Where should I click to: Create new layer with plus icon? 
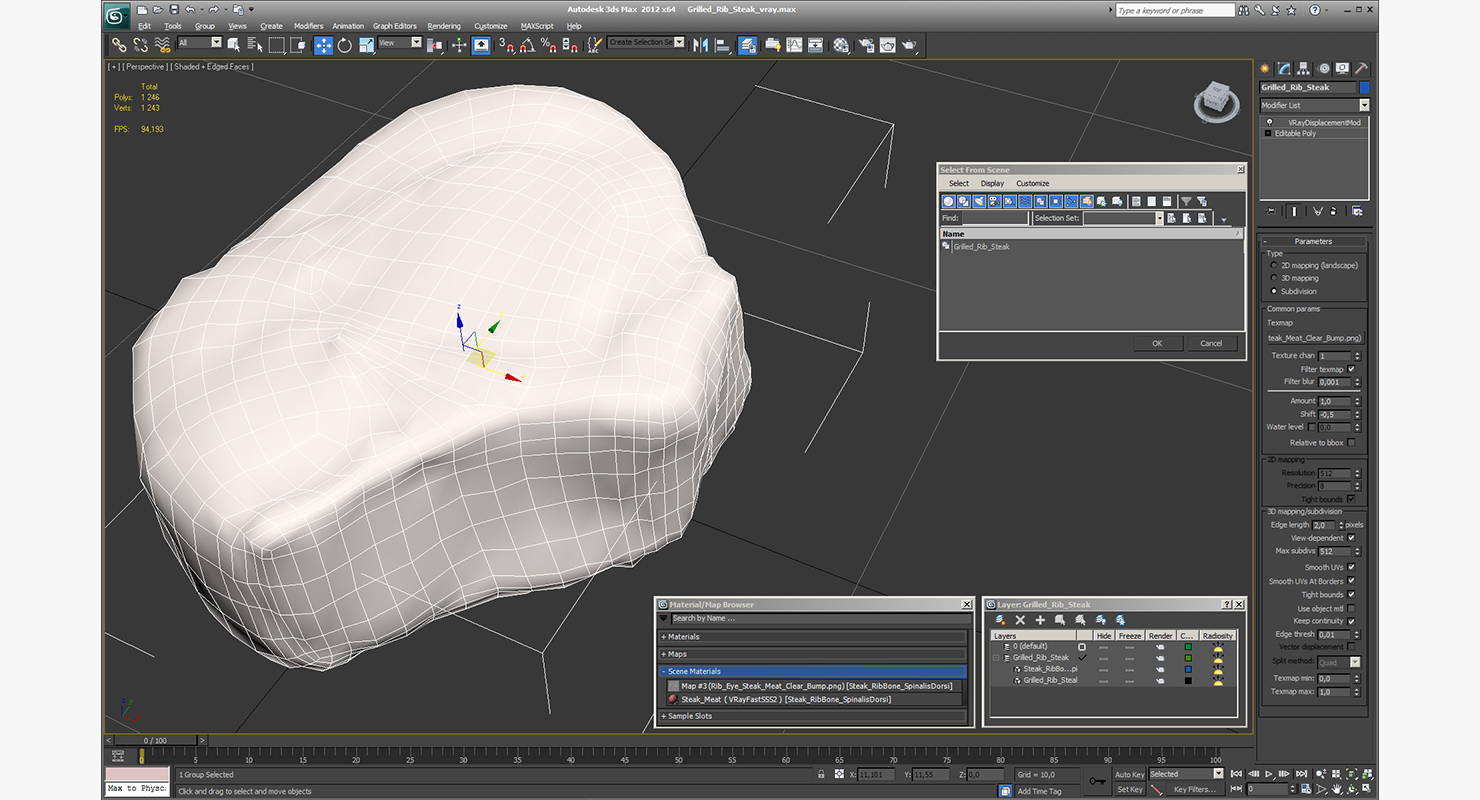tap(1040, 621)
